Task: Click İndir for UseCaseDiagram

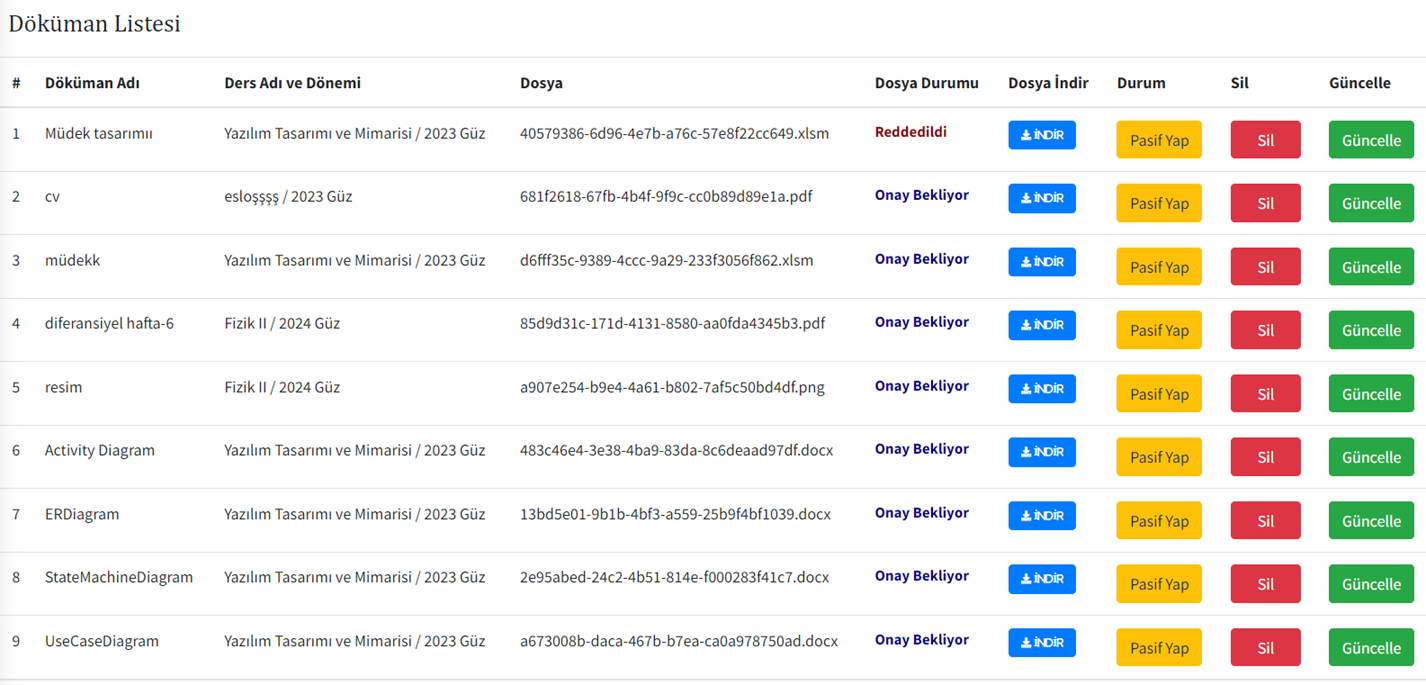Action: [1041, 643]
